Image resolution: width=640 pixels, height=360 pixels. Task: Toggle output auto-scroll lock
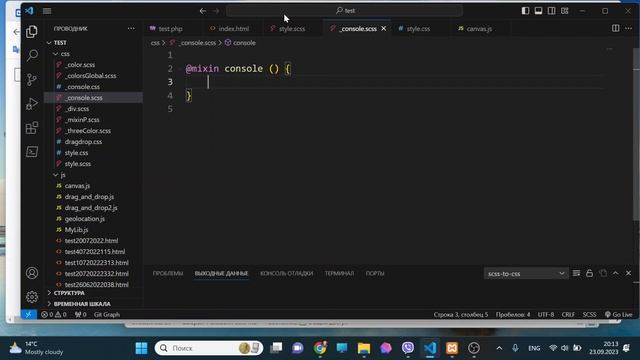tap(589, 273)
